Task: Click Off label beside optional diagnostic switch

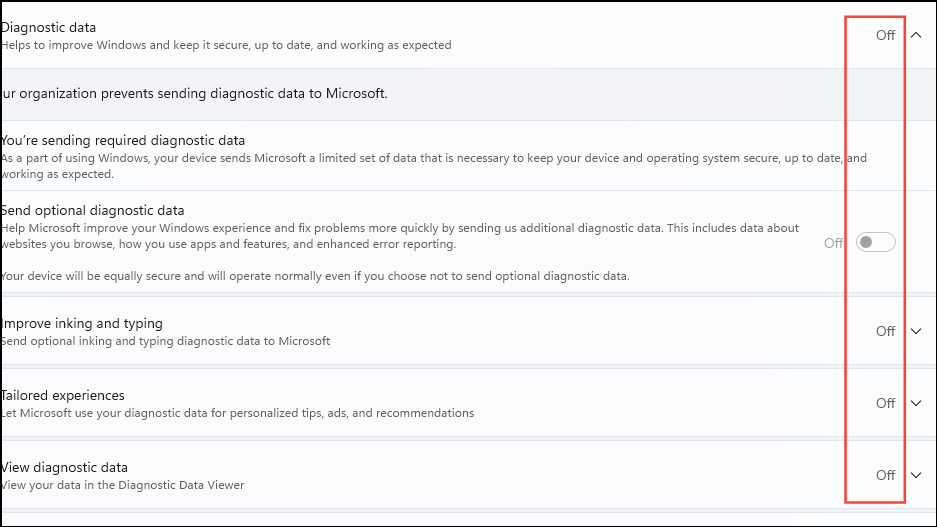Action: [834, 243]
